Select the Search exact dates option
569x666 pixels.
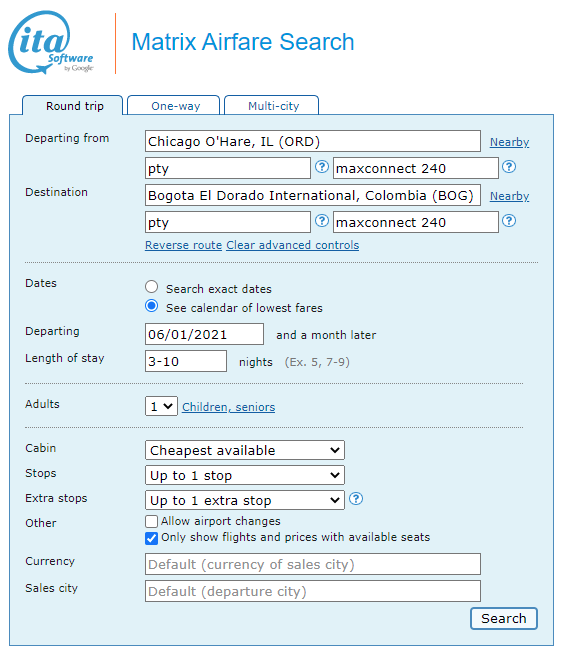pyautogui.click(x=152, y=287)
